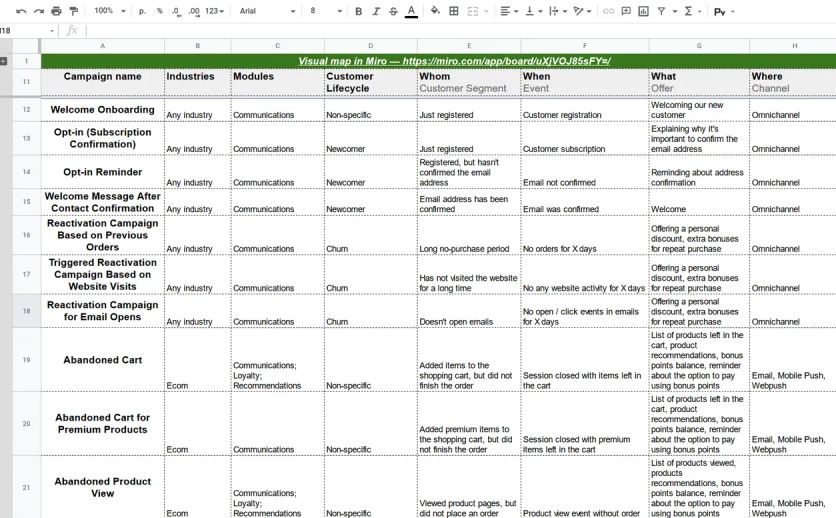The width and height of the screenshot is (836, 518).
Task: Insert a chart
Action: click(x=644, y=11)
